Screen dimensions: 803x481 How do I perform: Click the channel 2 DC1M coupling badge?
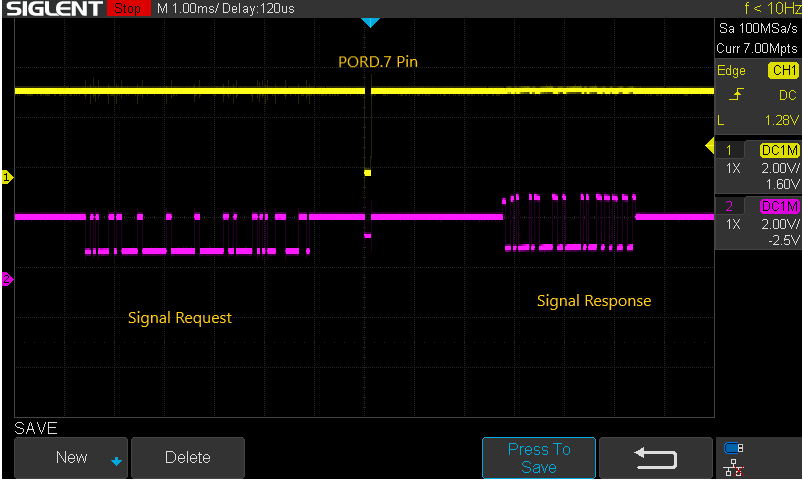(779, 206)
